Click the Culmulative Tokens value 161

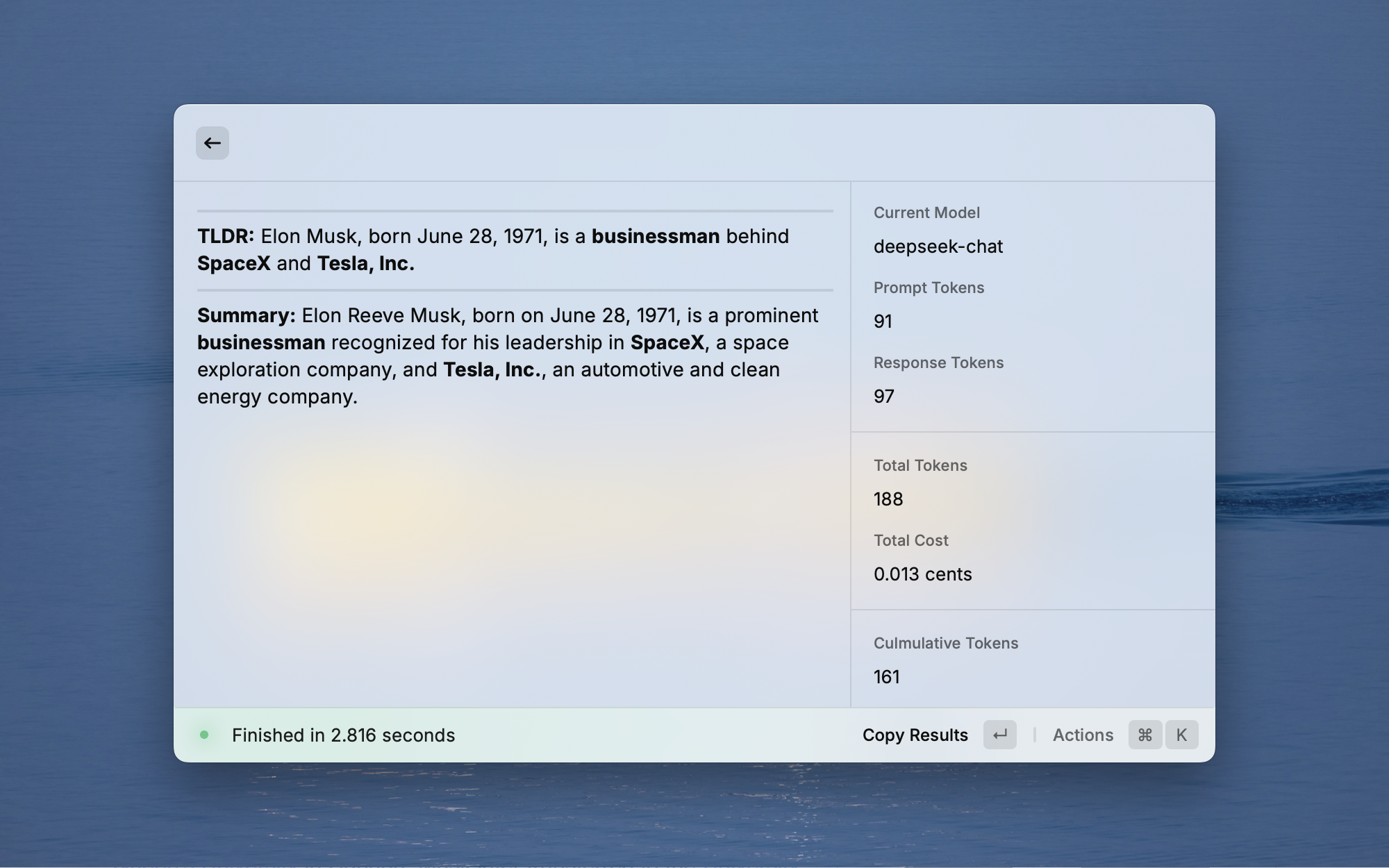pyautogui.click(x=886, y=677)
